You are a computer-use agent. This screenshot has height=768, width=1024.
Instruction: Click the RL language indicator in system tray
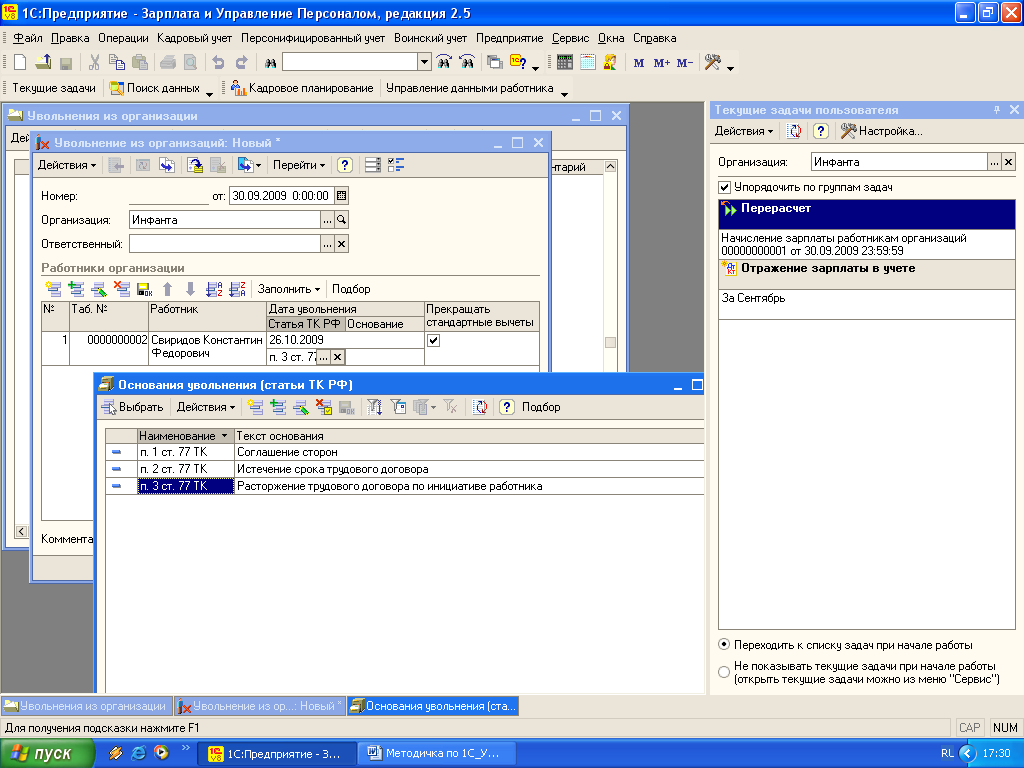(x=947, y=753)
